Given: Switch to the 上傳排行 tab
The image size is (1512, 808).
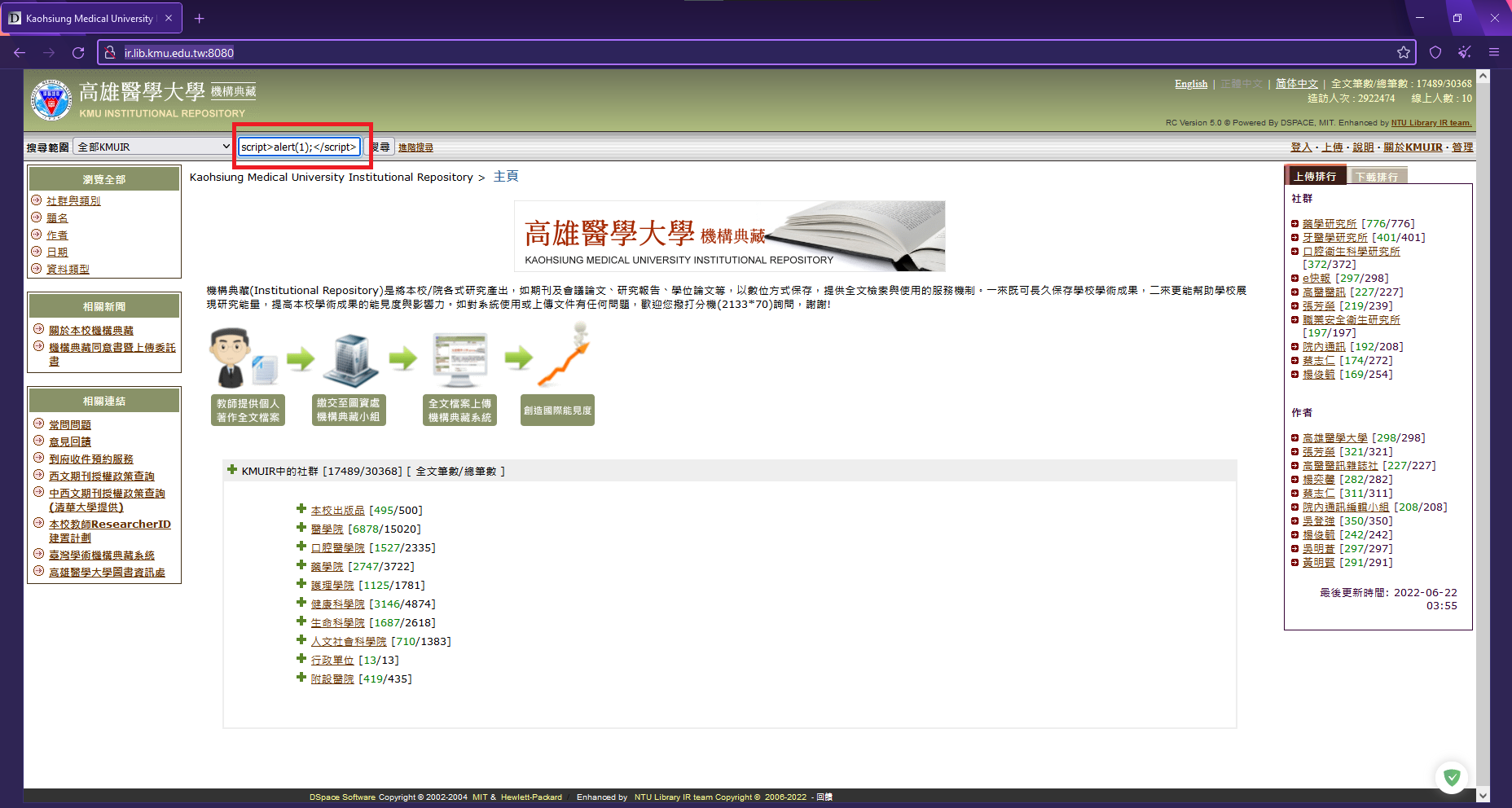Looking at the screenshot, I should click(1316, 176).
